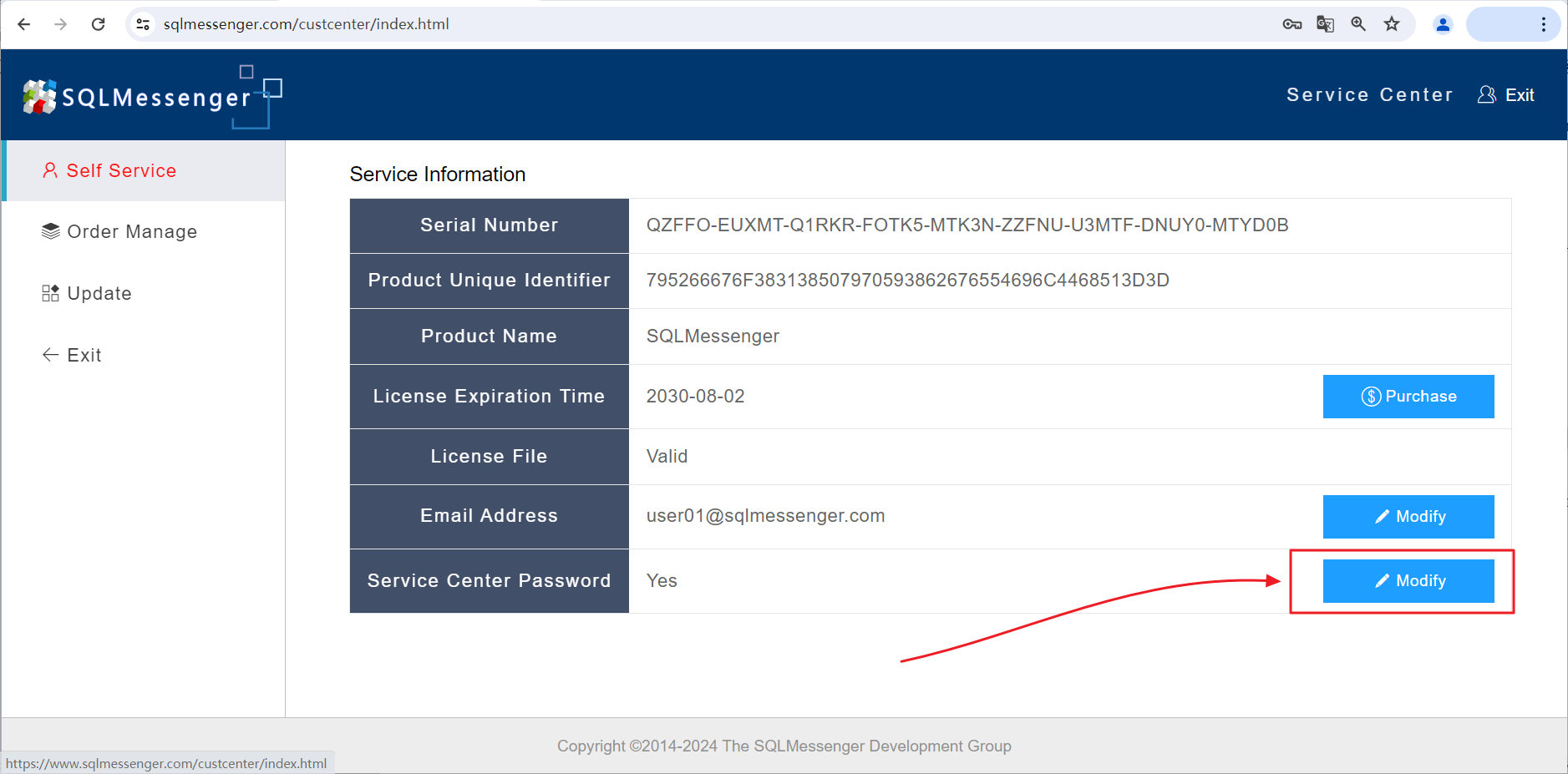Bookmark this page with the star icon

(x=1392, y=24)
